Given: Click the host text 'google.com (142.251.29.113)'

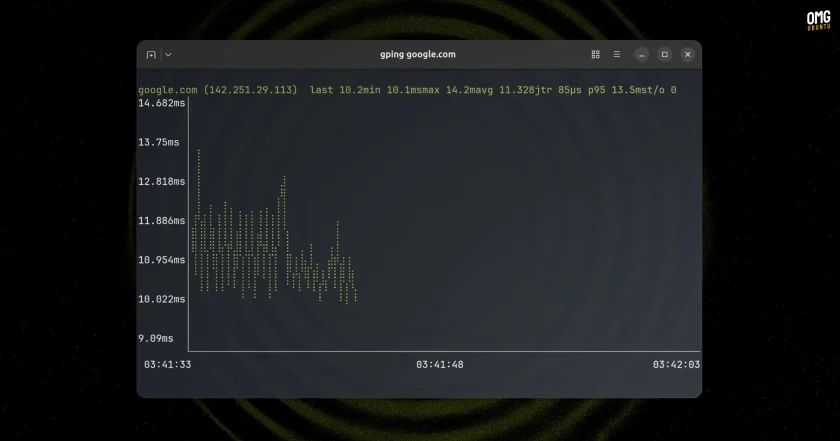Looking at the screenshot, I should pyautogui.click(x=218, y=90).
